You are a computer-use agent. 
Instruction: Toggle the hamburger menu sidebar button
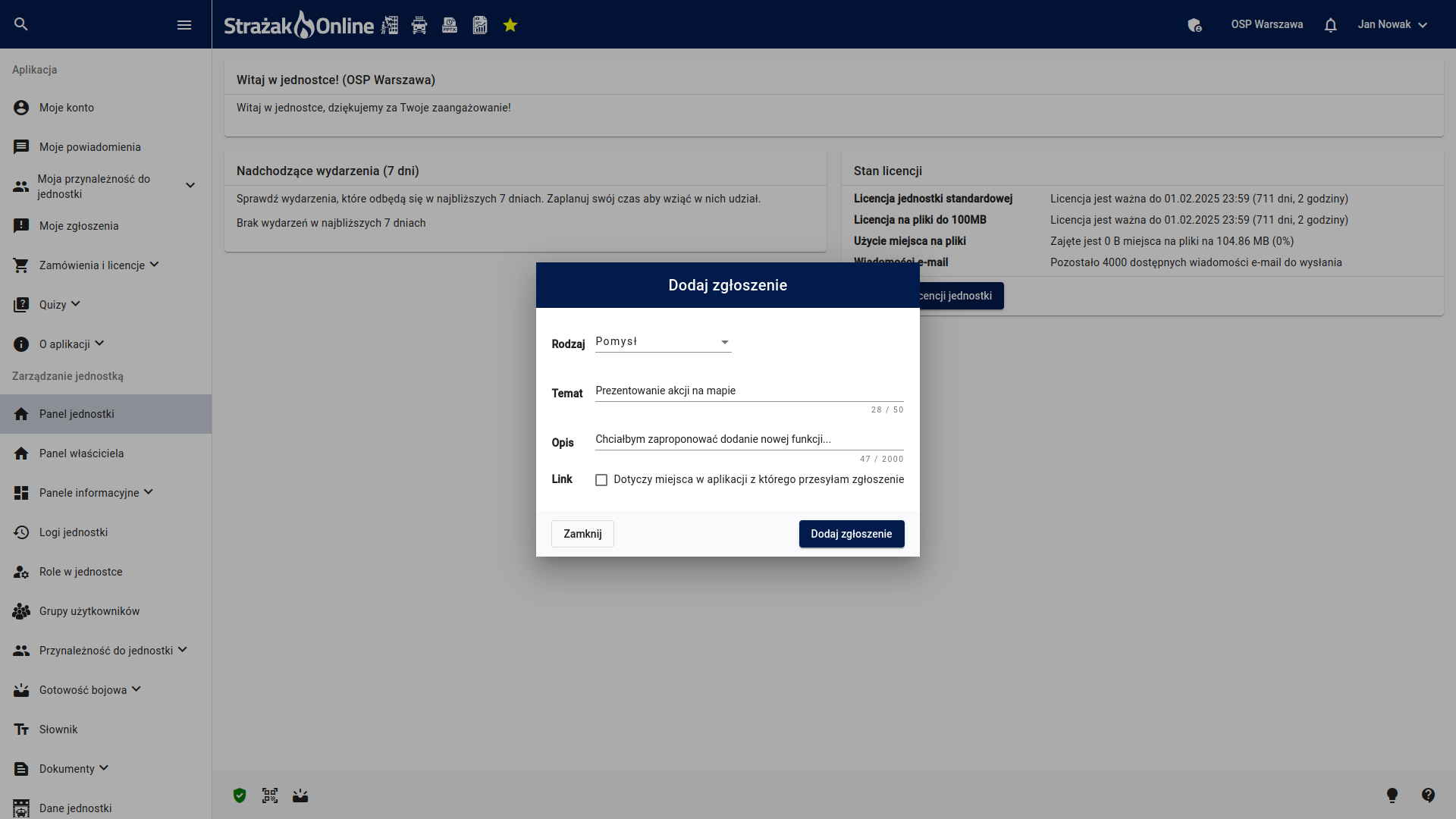pyautogui.click(x=184, y=25)
